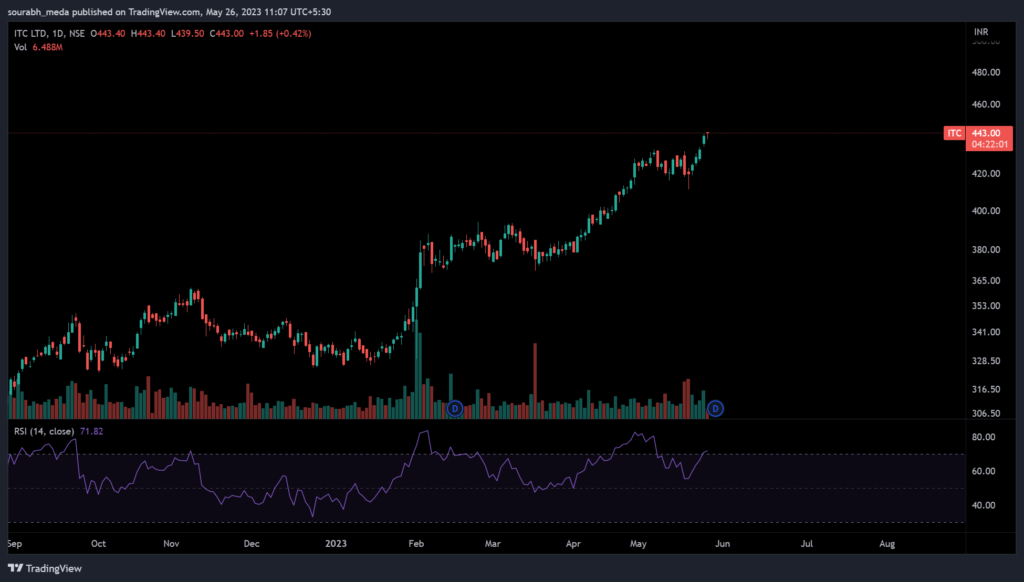
Task: Click the Sep label on time axis
Action: (14, 543)
